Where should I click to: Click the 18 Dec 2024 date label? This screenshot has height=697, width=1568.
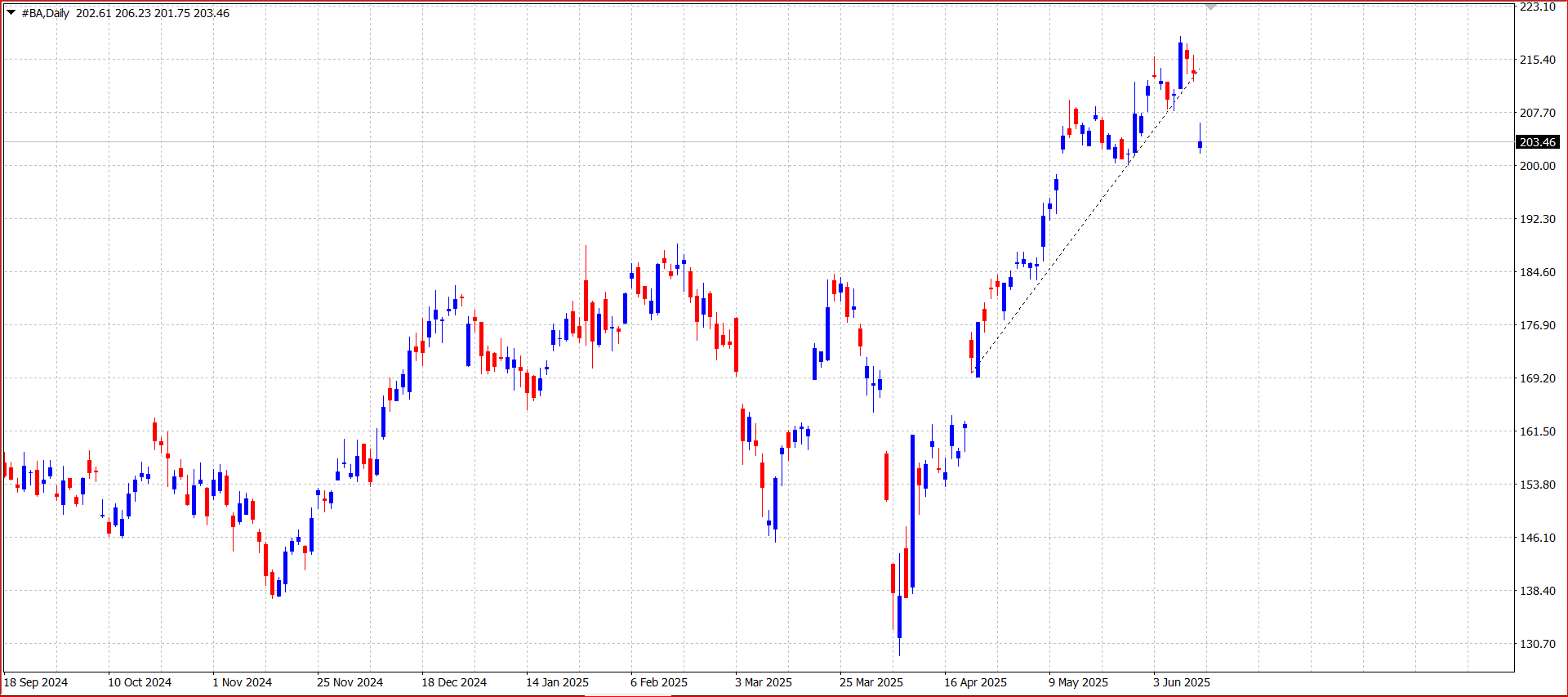(454, 682)
